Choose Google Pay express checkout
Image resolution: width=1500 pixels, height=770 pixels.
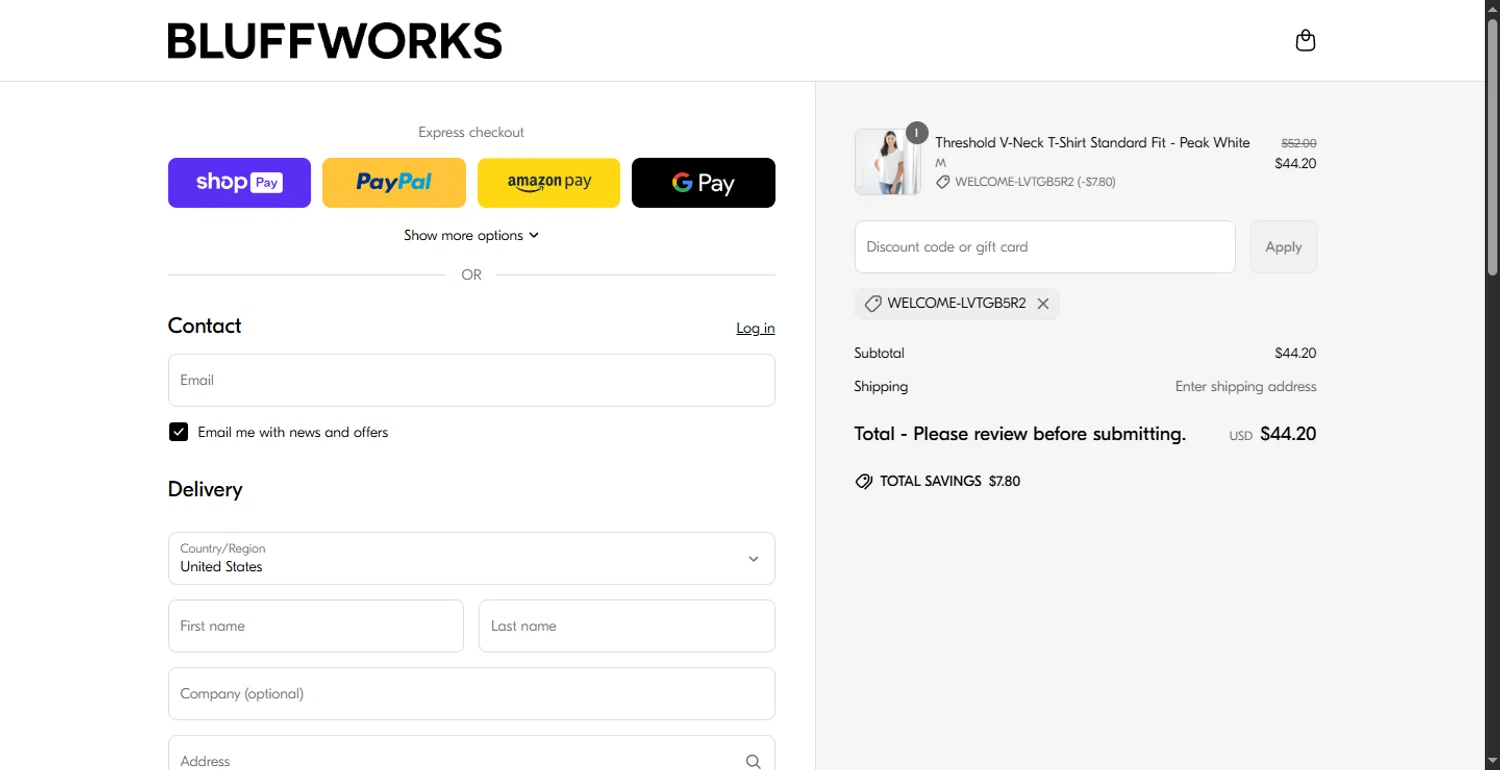click(703, 183)
